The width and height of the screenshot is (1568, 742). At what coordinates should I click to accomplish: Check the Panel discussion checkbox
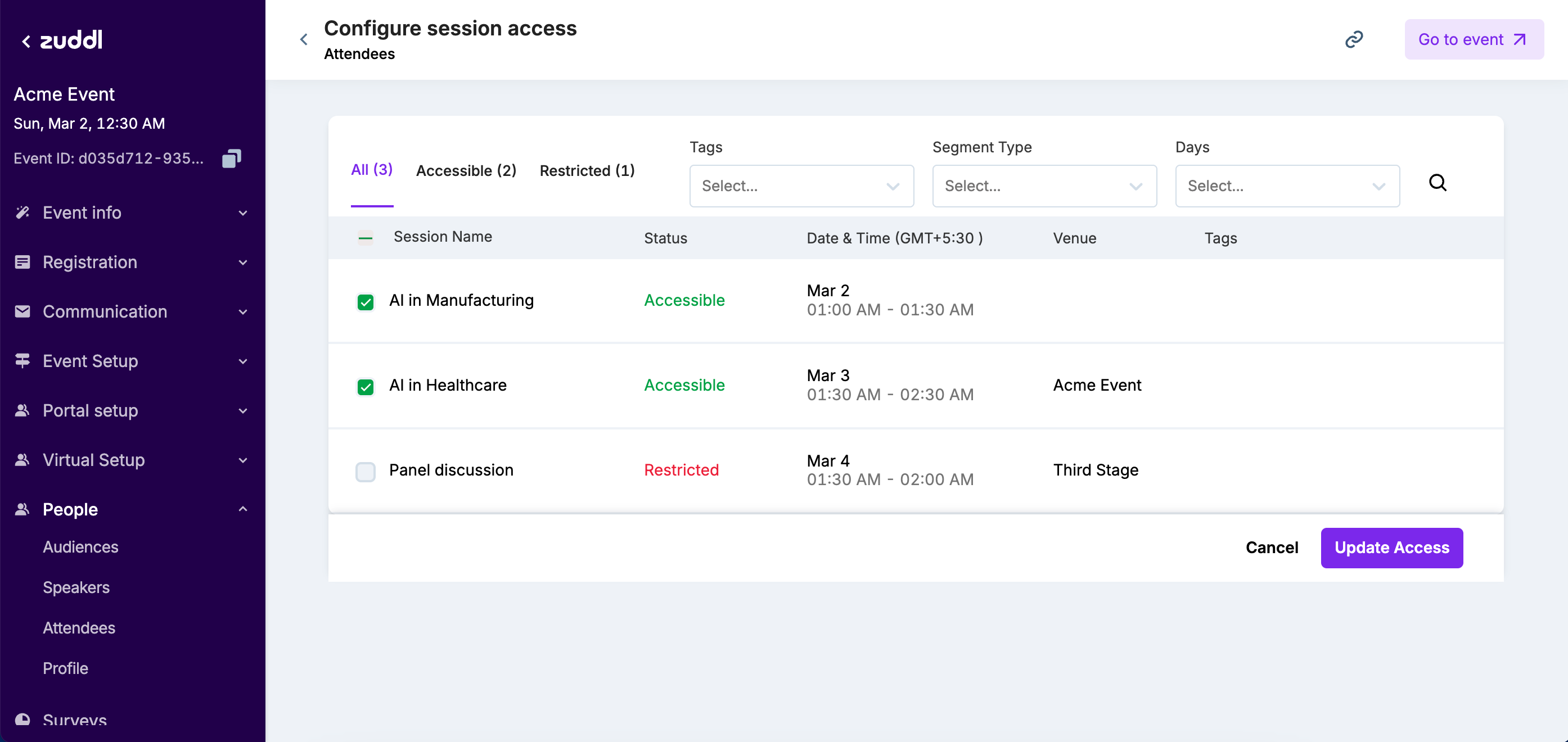pos(365,472)
